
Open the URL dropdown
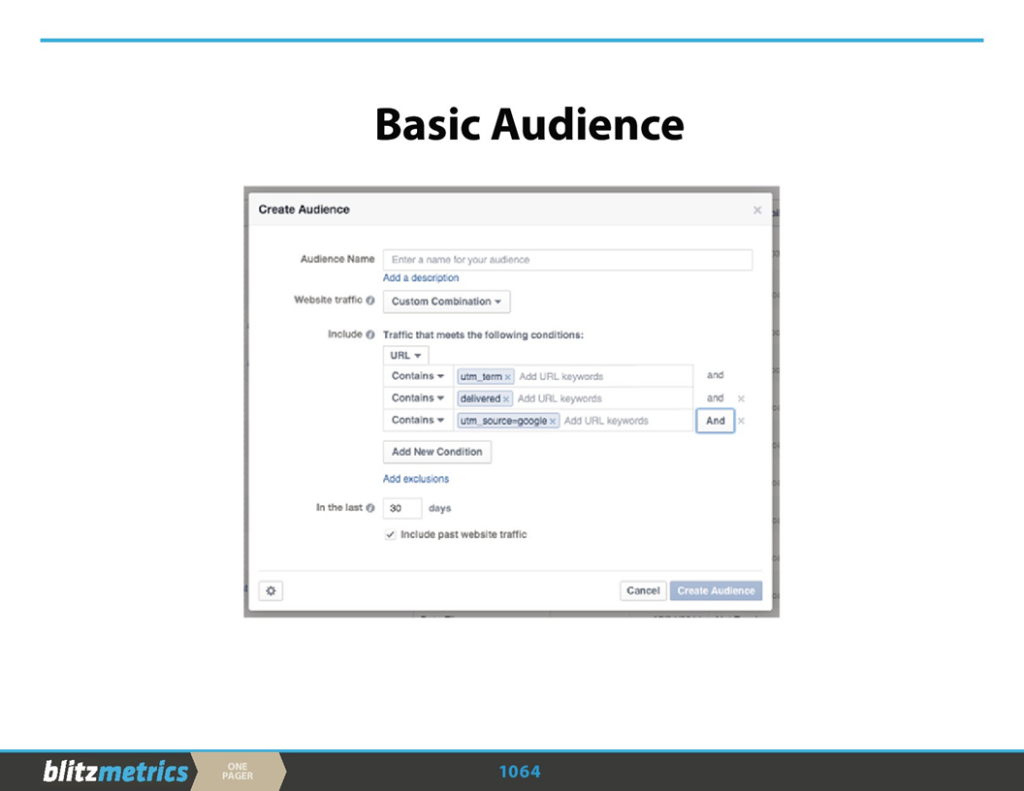(406, 355)
